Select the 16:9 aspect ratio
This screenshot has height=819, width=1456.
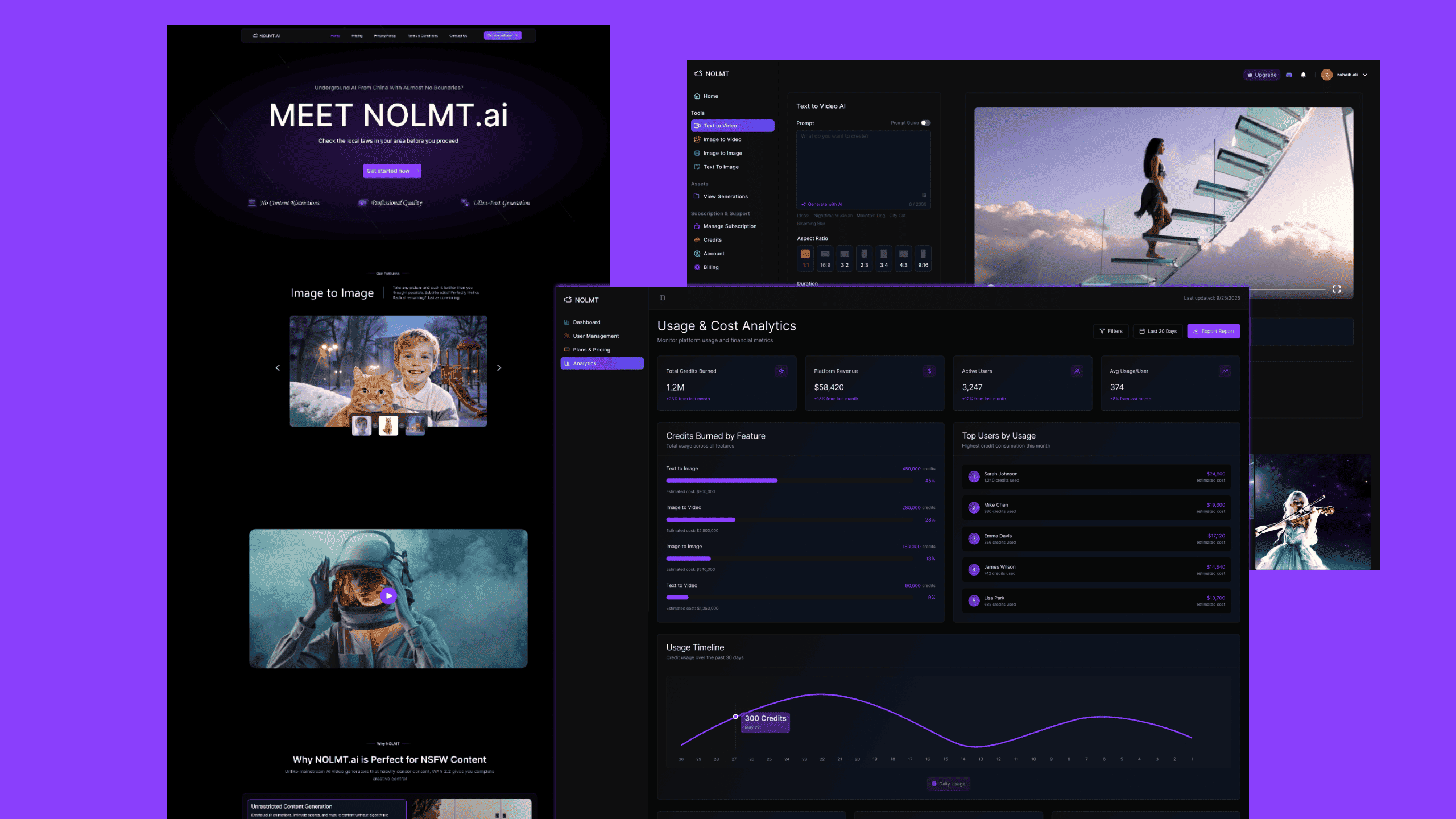pyautogui.click(x=825, y=258)
